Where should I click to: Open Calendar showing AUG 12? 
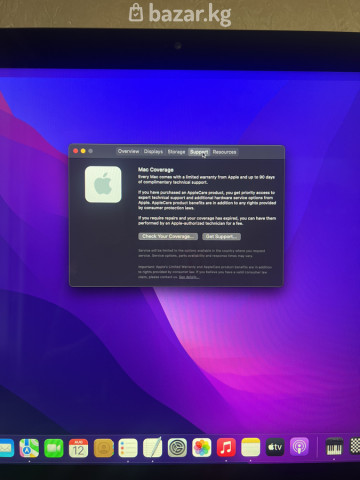[x=78, y=447]
